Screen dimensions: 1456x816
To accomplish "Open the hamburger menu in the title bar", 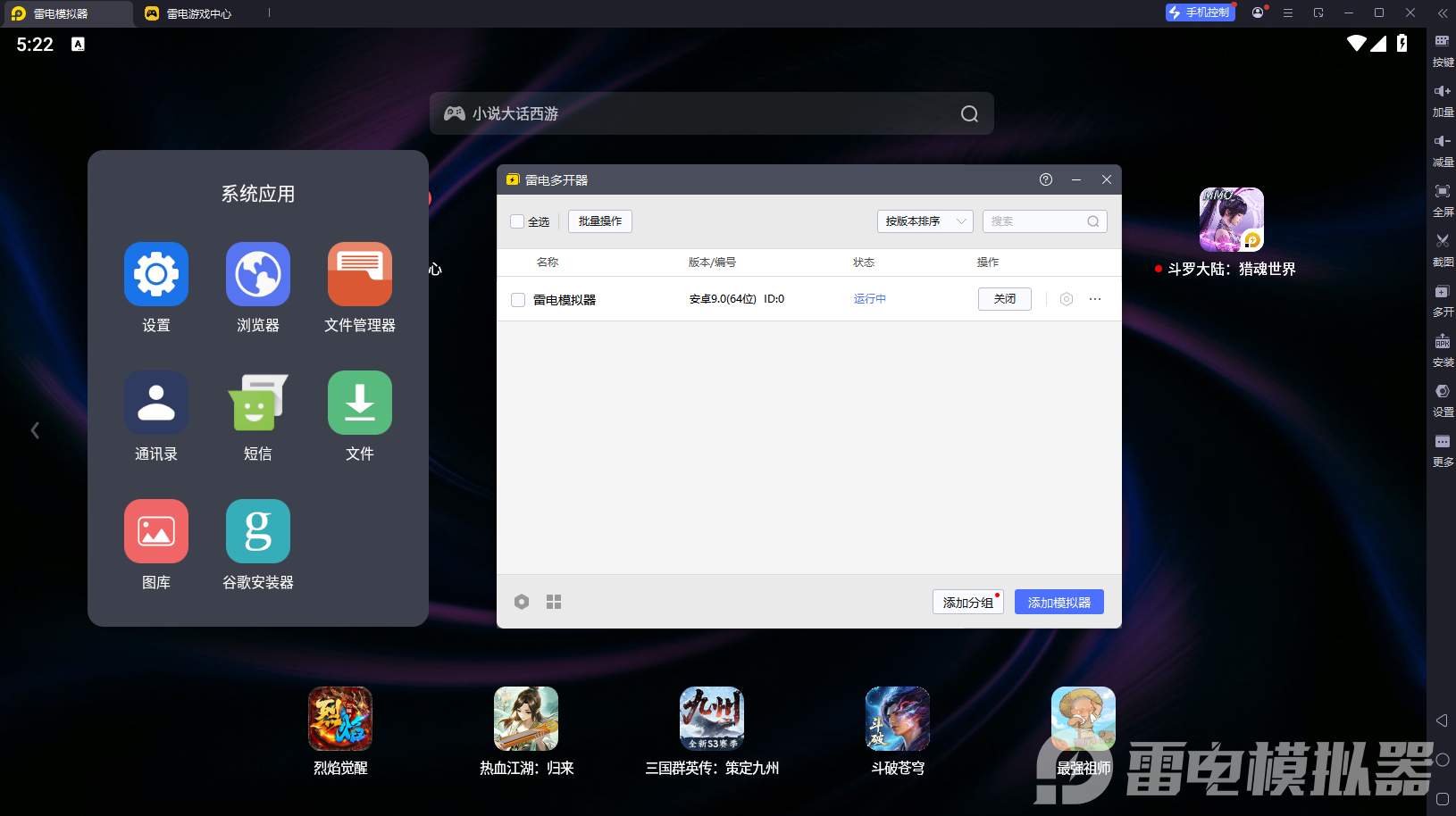I will (1288, 12).
